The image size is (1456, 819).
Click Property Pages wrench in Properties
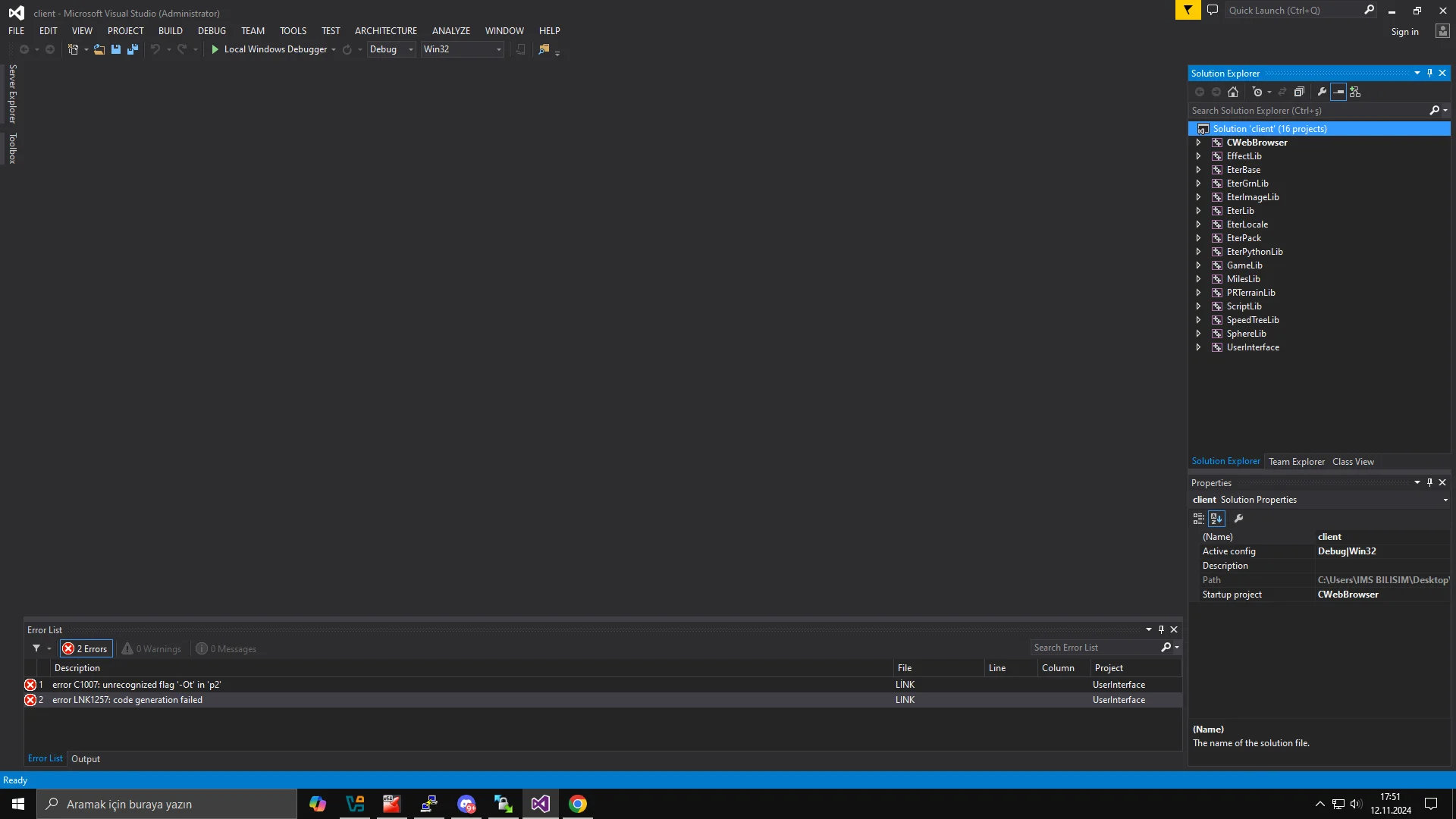coord(1238,519)
